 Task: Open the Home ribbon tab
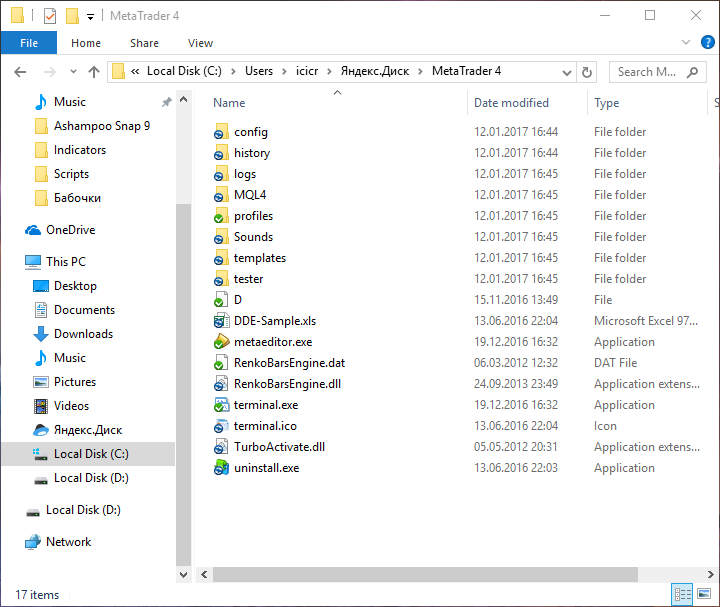[86, 43]
